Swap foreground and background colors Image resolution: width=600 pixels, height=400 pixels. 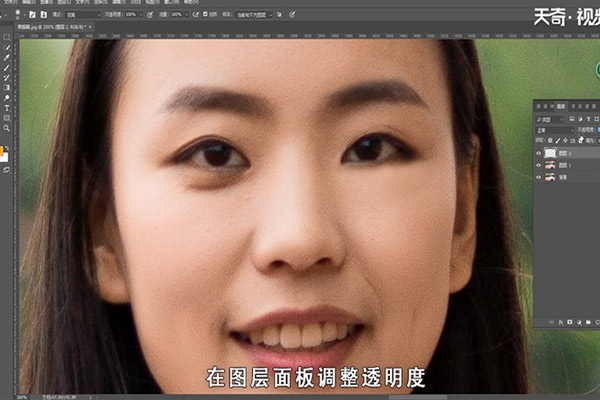(x=7, y=148)
